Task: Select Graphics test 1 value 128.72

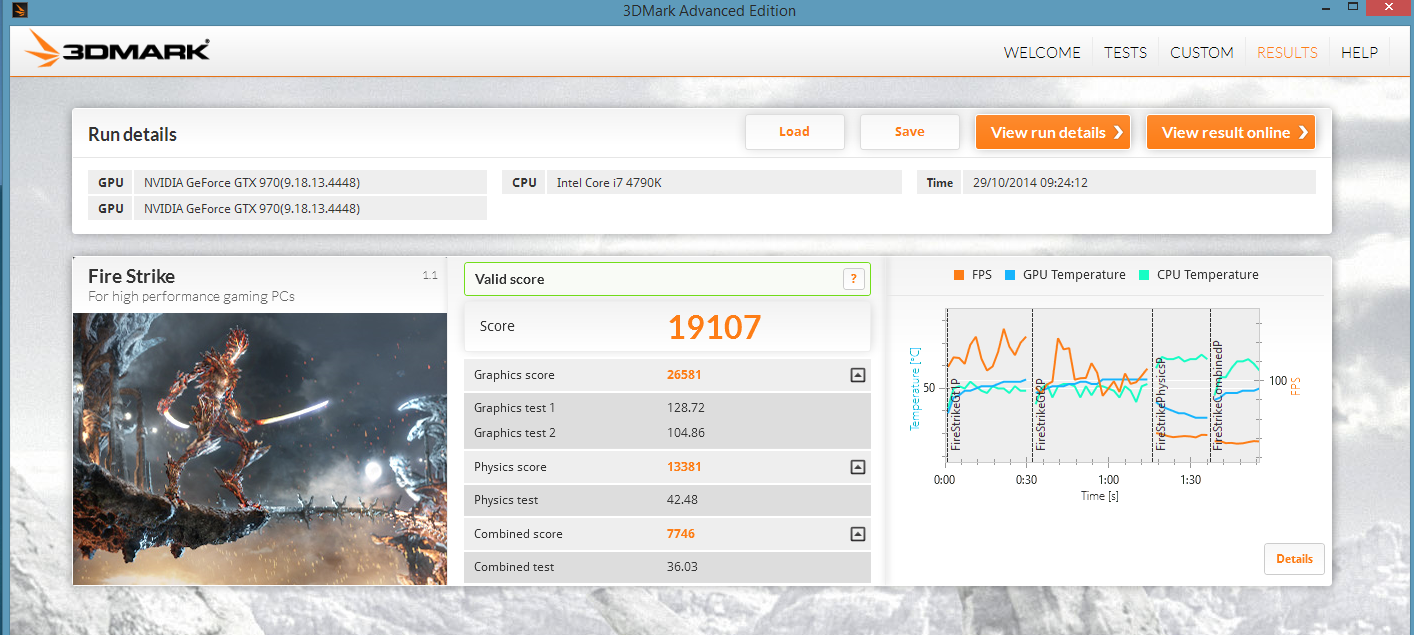Action: [x=686, y=408]
